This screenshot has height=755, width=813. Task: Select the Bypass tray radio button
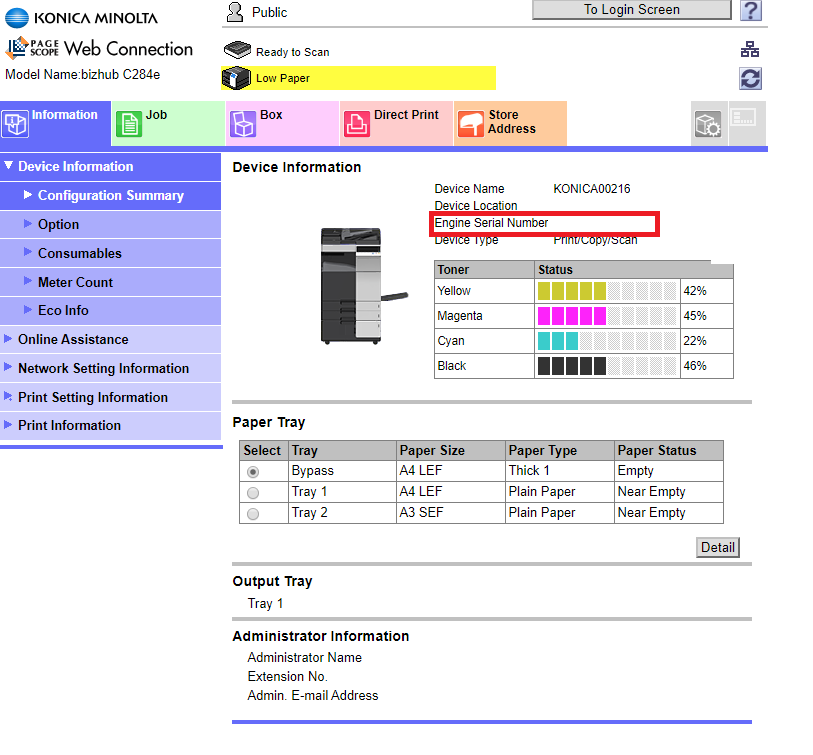261,470
